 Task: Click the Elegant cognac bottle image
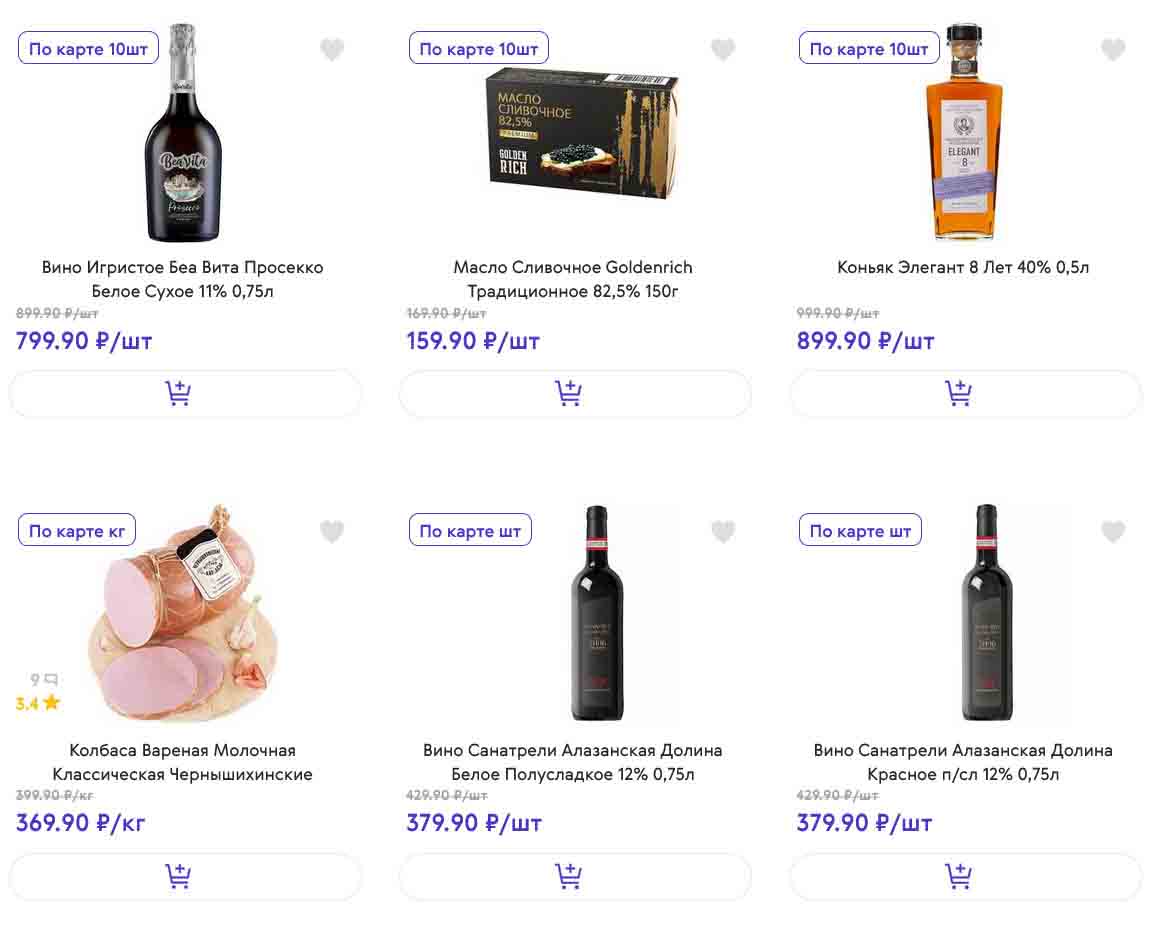pos(963,132)
